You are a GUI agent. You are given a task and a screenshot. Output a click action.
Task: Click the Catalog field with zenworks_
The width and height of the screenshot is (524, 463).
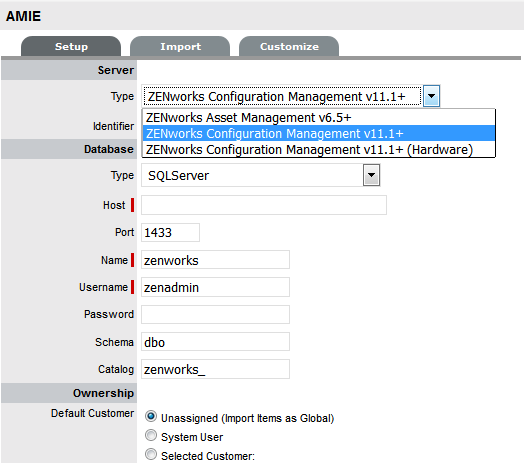(215, 369)
